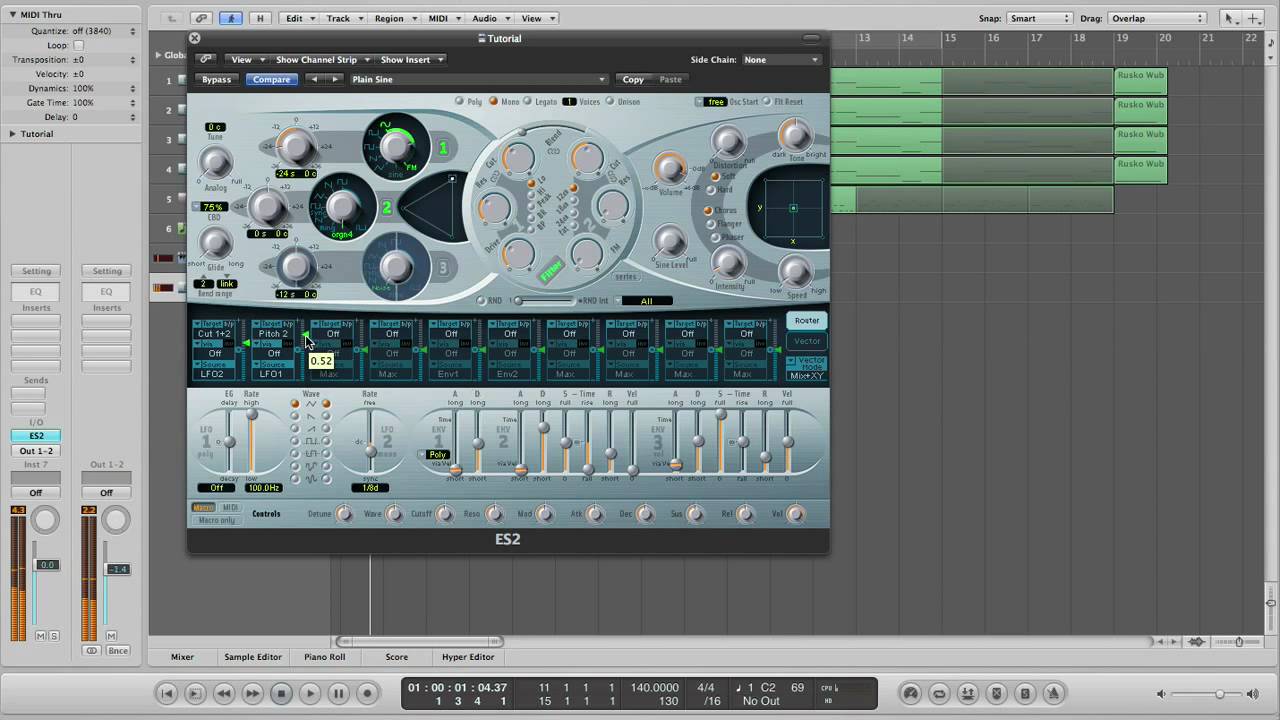This screenshot has height=720, width=1280.
Task: Open Side Chain None dropdown
Action: coord(780,59)
